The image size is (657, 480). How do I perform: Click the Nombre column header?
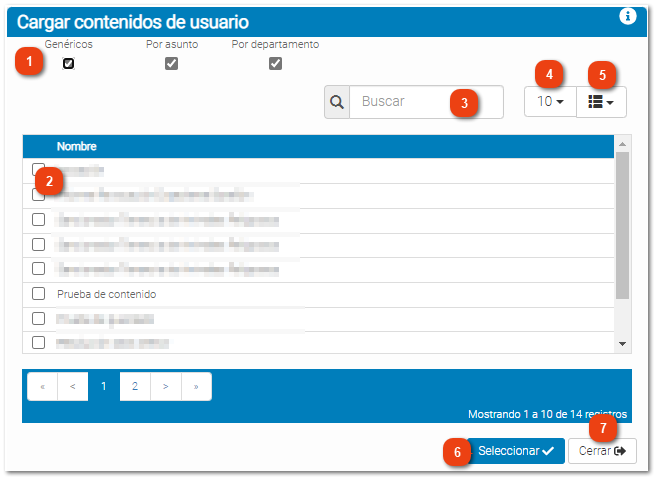click(77, 146)
